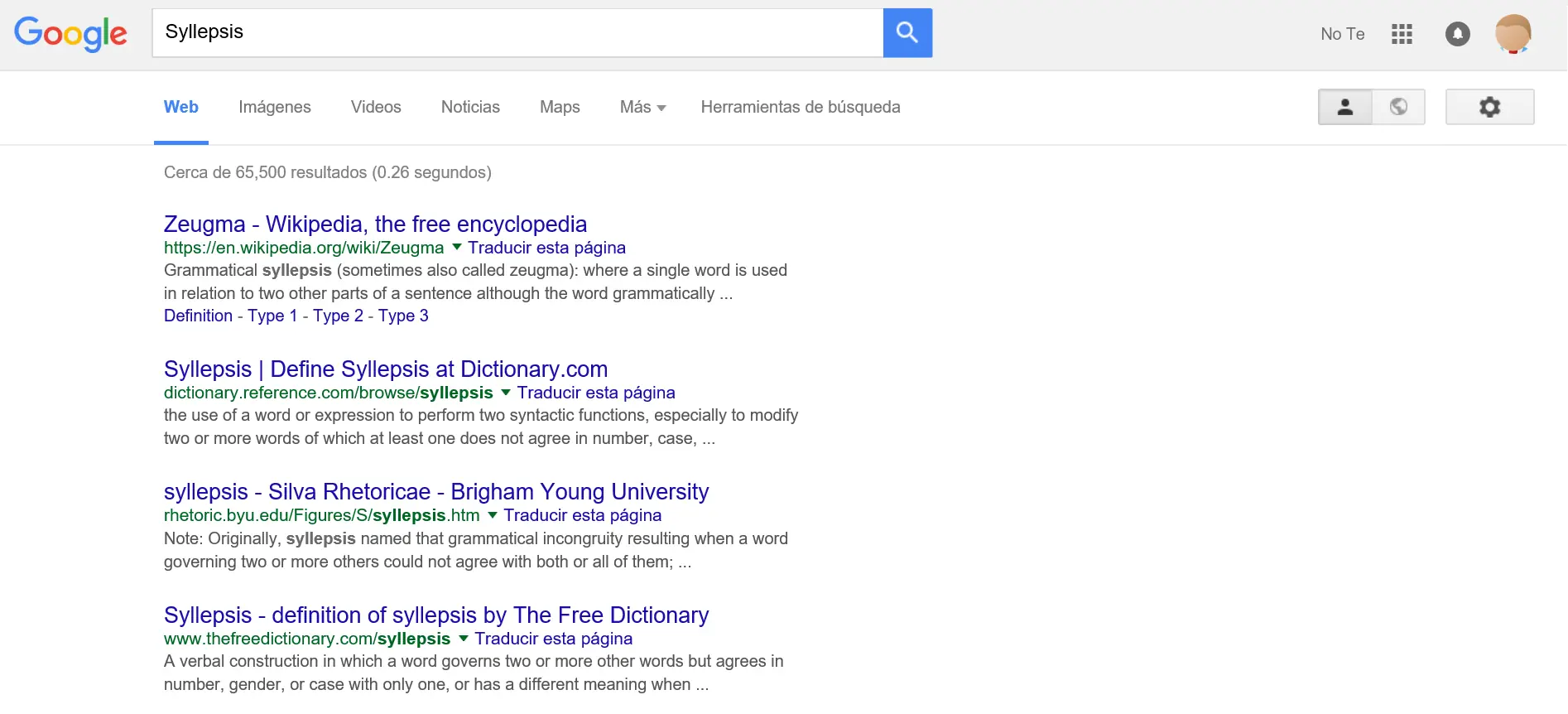Viewport: 1568px width, 714px height.
Task: Focus the search box containing Syllepsis
Action: 518,33
